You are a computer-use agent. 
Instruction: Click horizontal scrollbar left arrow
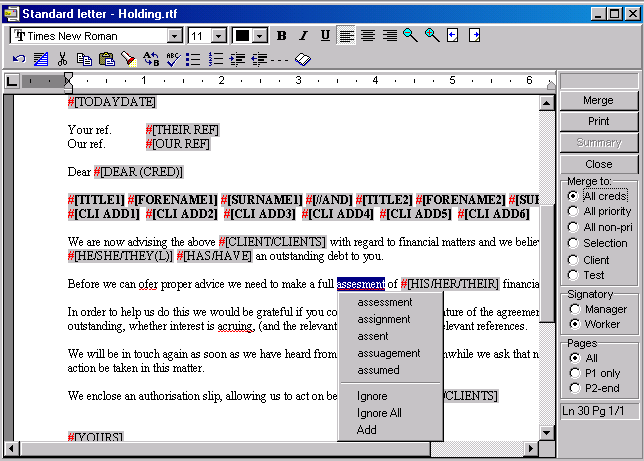tap(12, 448)
